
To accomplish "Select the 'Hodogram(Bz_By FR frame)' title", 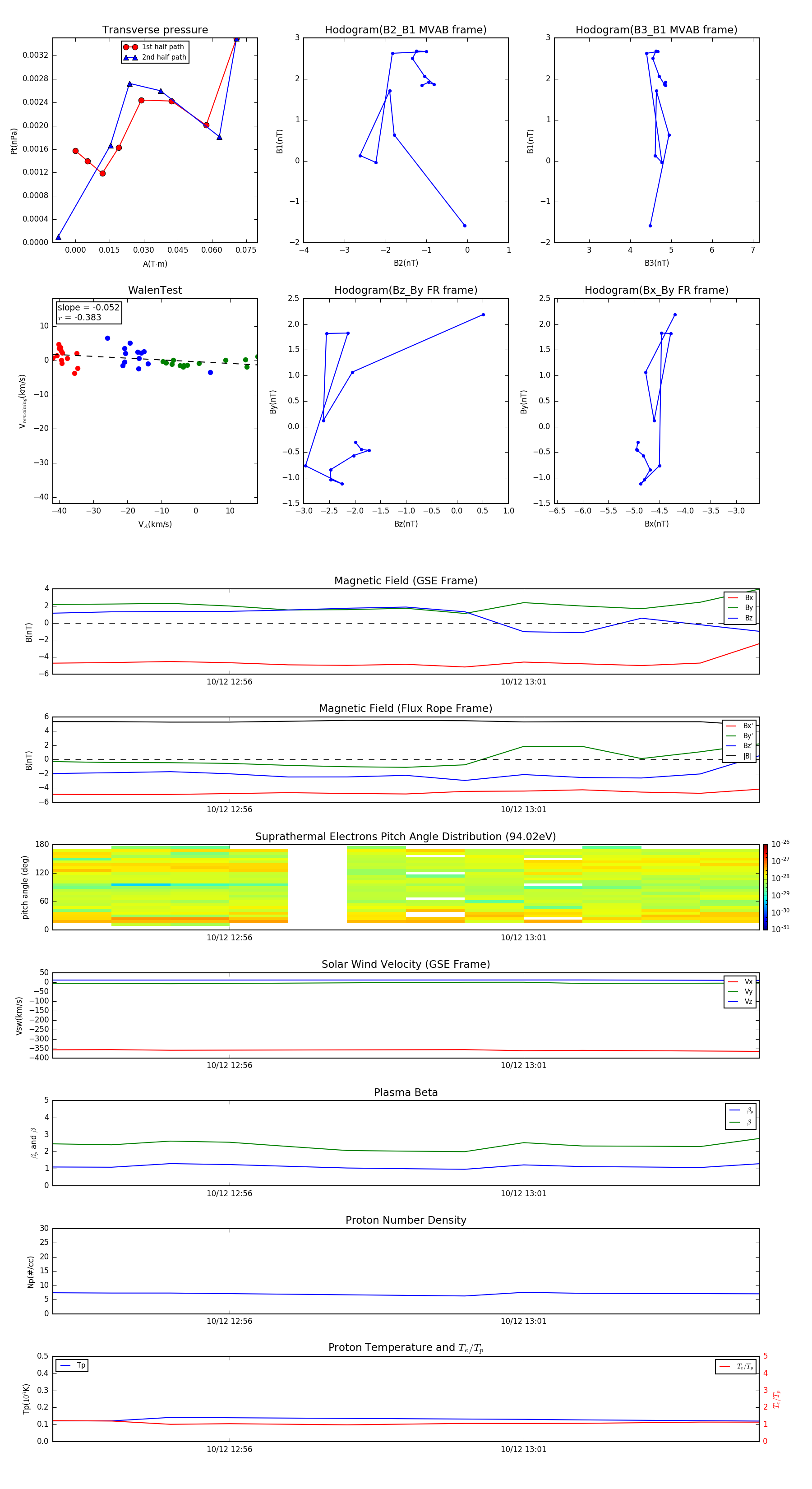I will (406, 290).
